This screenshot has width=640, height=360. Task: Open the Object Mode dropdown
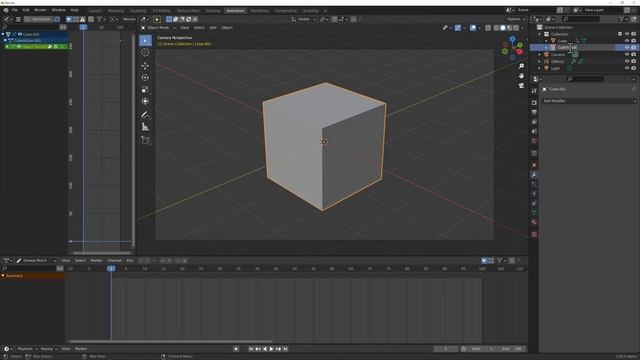click(x=158, y=28)
